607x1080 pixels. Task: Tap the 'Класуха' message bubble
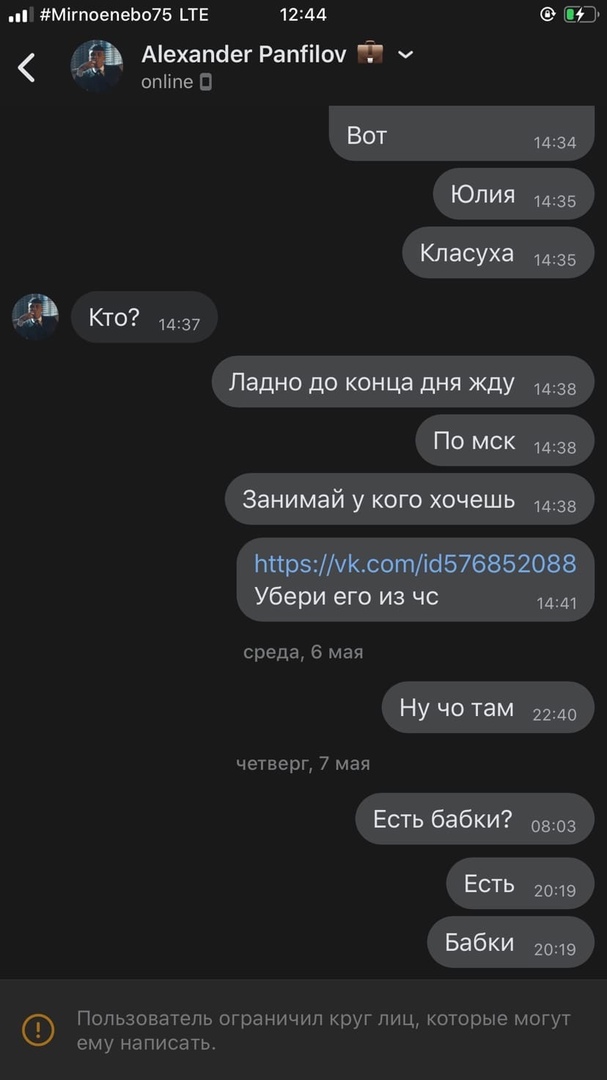(x=498, y=253)
